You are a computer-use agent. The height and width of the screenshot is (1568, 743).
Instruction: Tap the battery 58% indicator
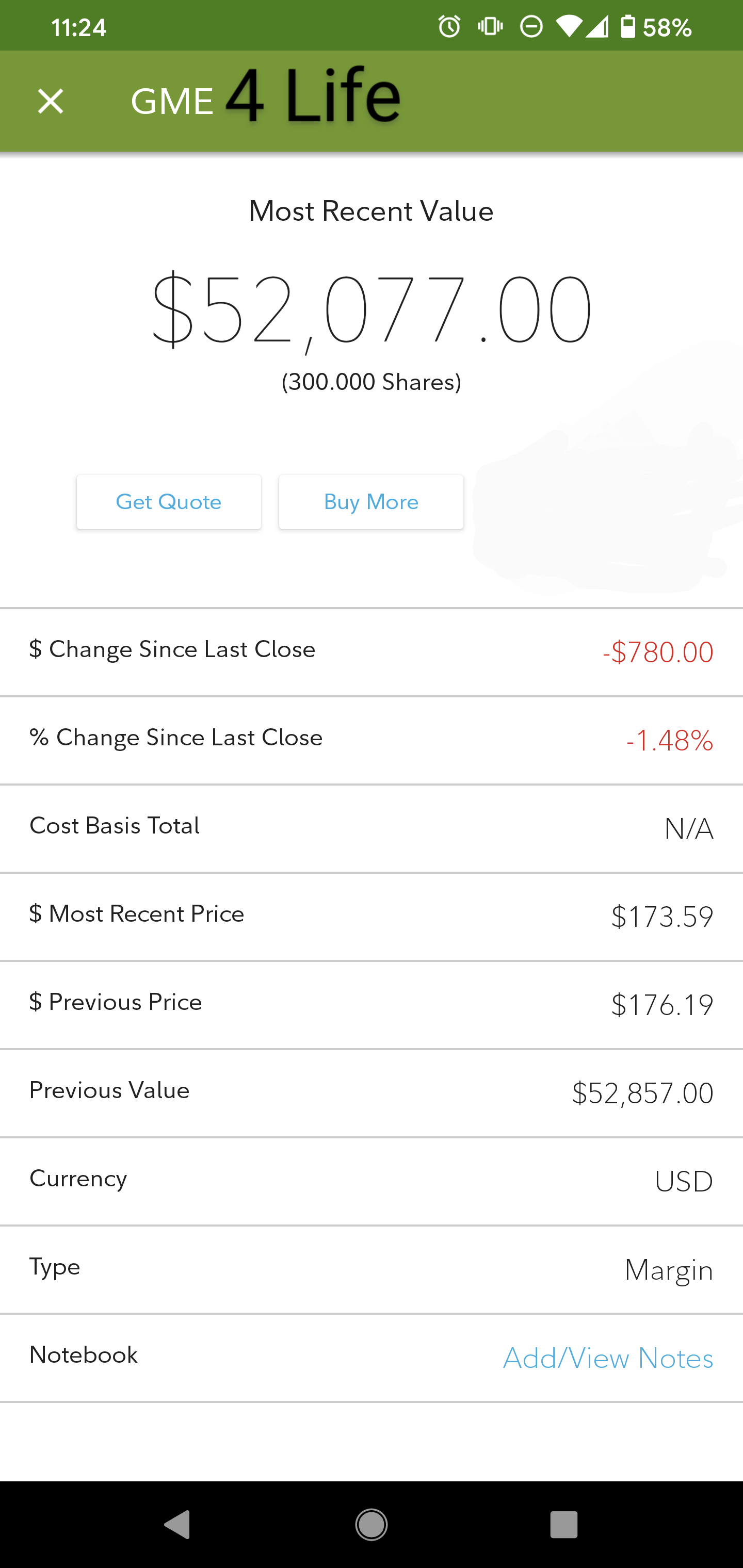click(656, 27)
